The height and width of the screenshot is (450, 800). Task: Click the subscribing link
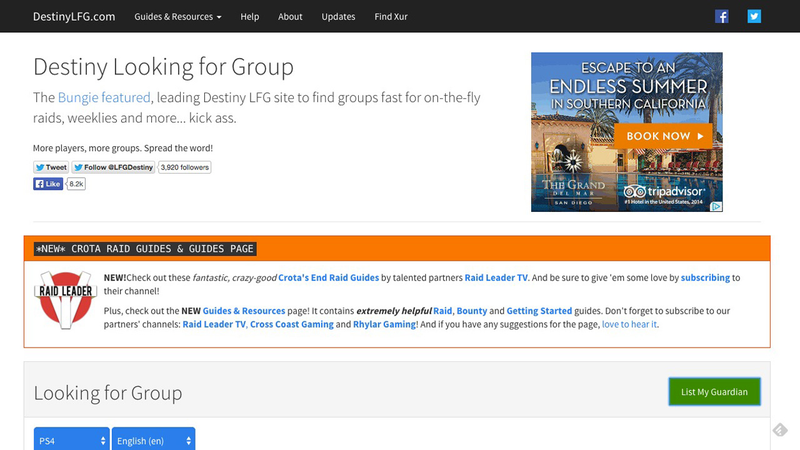click(705, 278)
